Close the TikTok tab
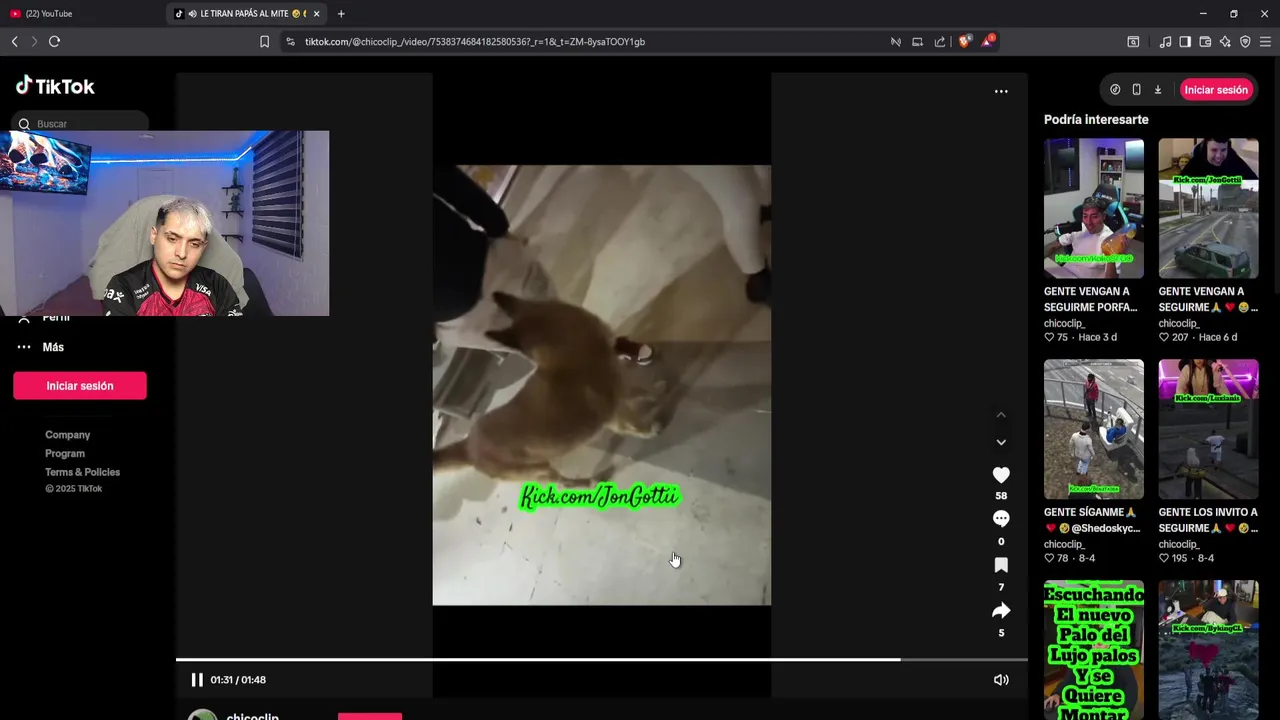 [x=317, y=14]
